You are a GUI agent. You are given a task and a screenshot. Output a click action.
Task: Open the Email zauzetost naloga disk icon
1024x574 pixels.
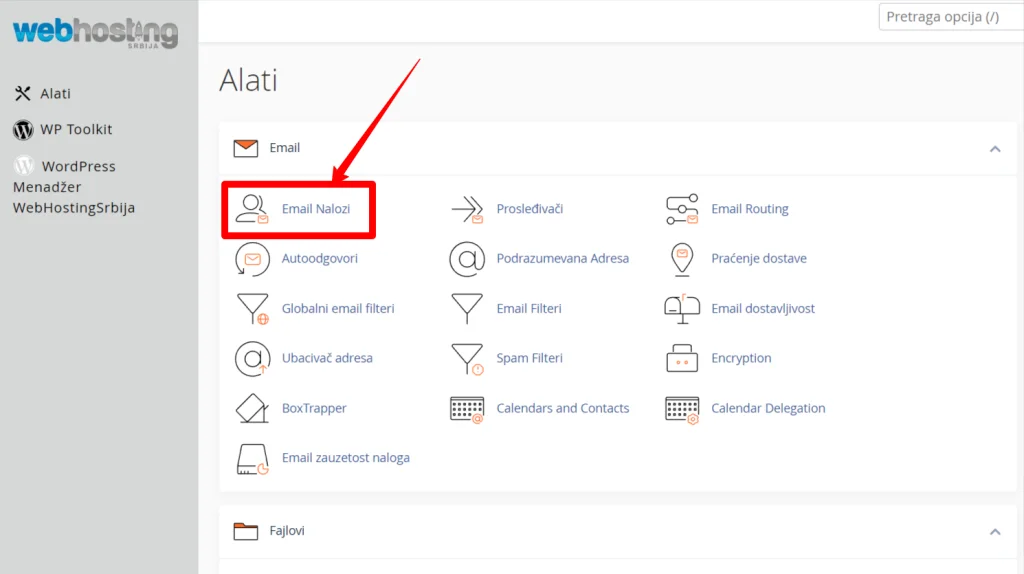[252, 458]
